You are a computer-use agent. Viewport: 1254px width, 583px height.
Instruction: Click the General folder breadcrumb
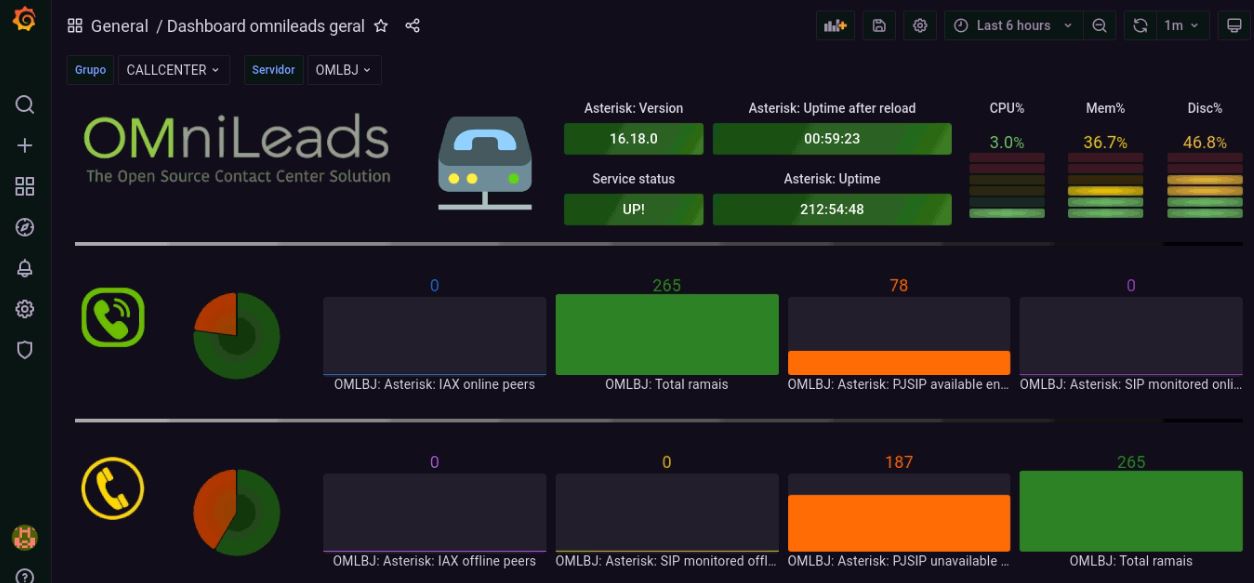pos(119,26)
